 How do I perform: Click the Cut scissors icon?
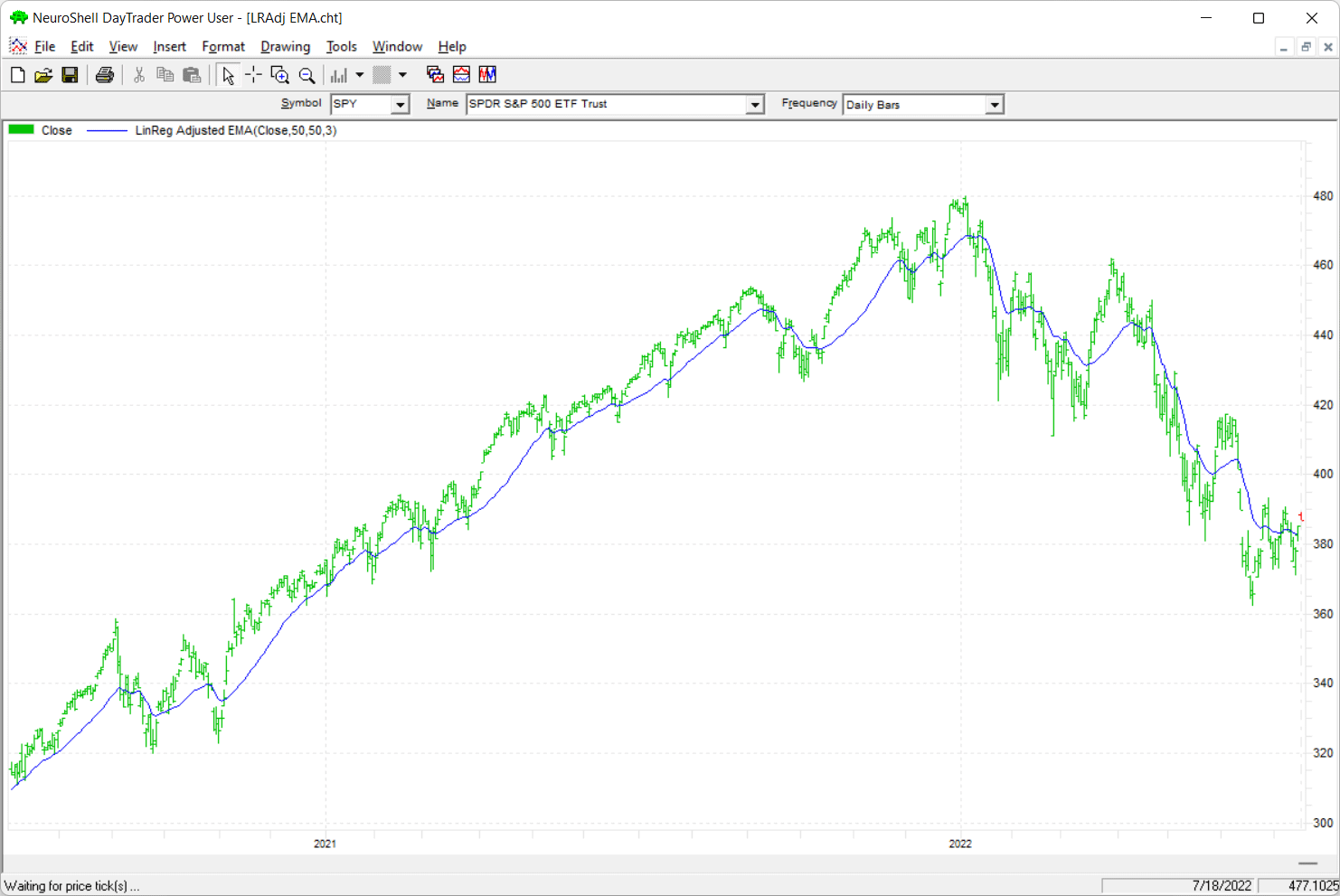coord(139,75)
